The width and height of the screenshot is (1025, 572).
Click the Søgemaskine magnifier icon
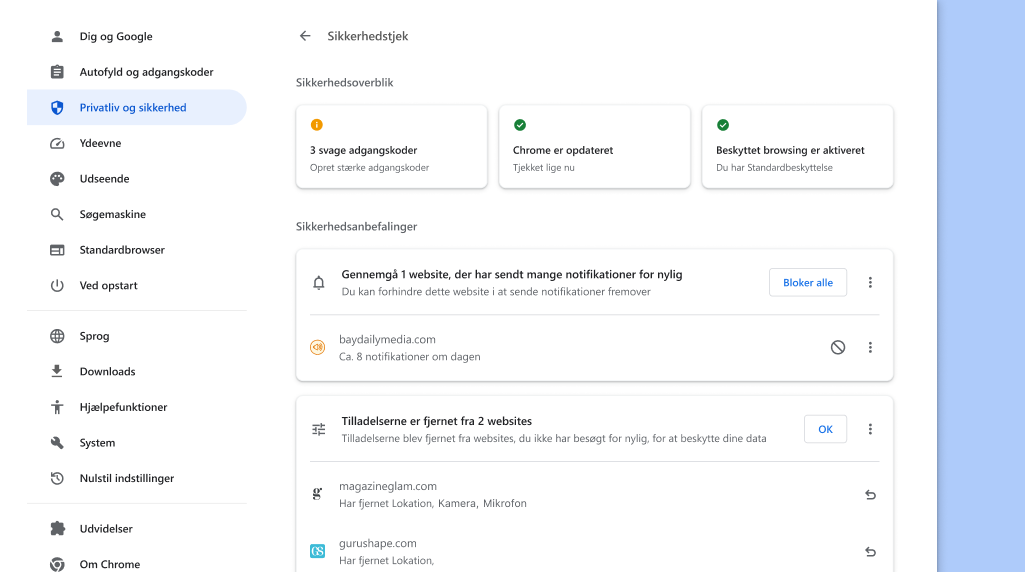(58, 214)
